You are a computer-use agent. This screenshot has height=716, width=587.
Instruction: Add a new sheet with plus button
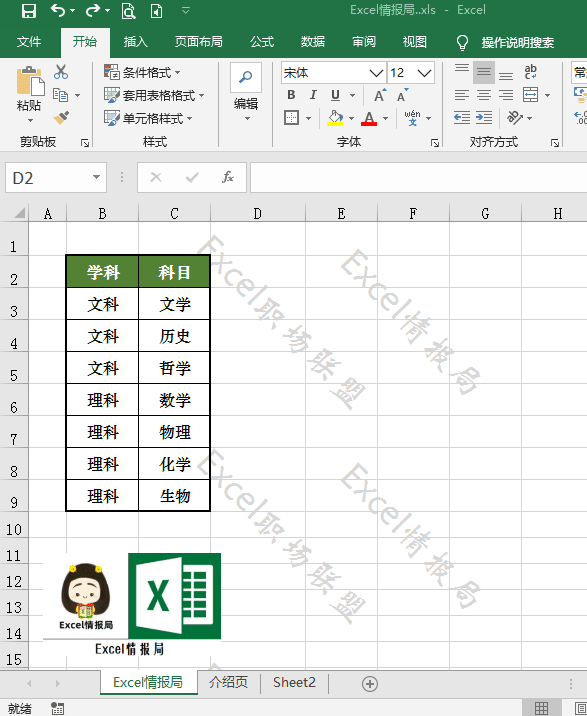370,684
